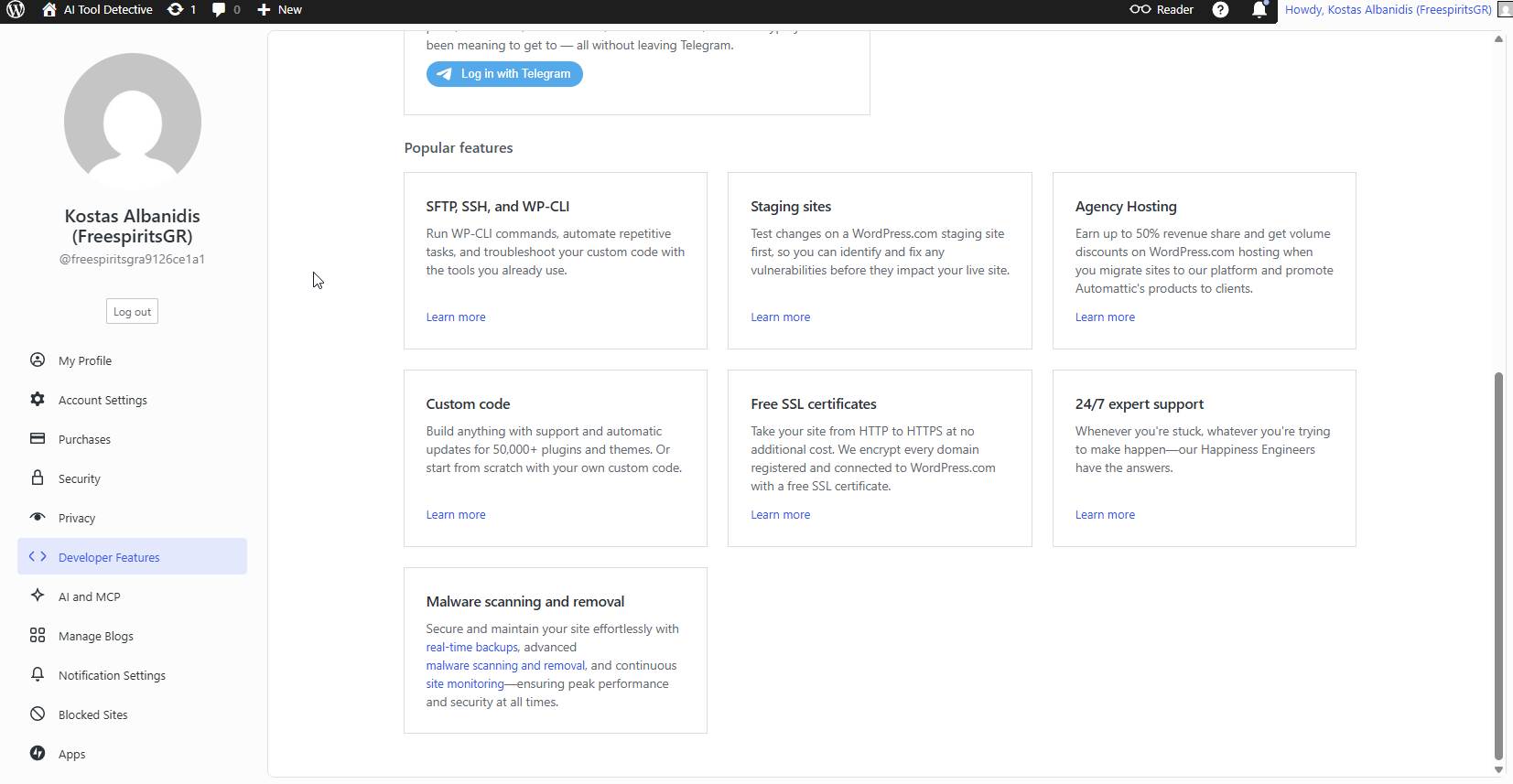Viewport: 1513px width, 784px height.
Task: Click the Privacy eye icon
Action: (38, 517)
